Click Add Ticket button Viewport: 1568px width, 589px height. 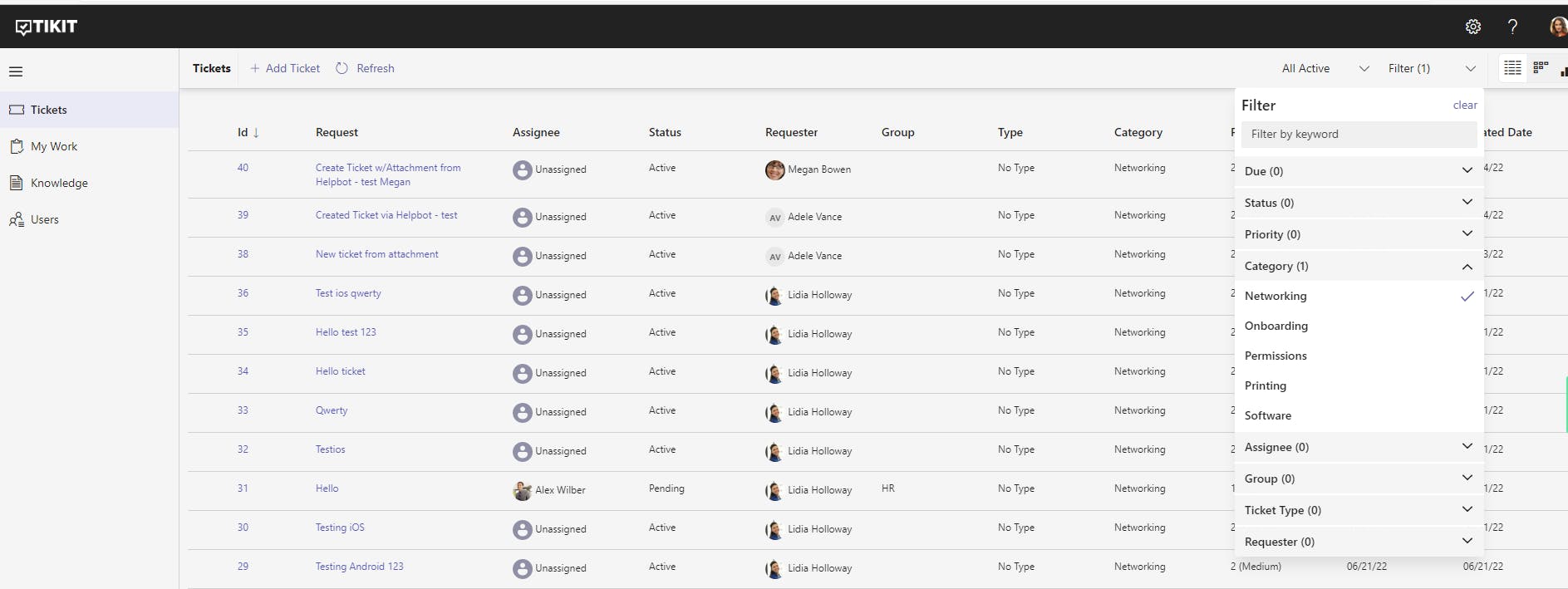click(x=285, y=68)
